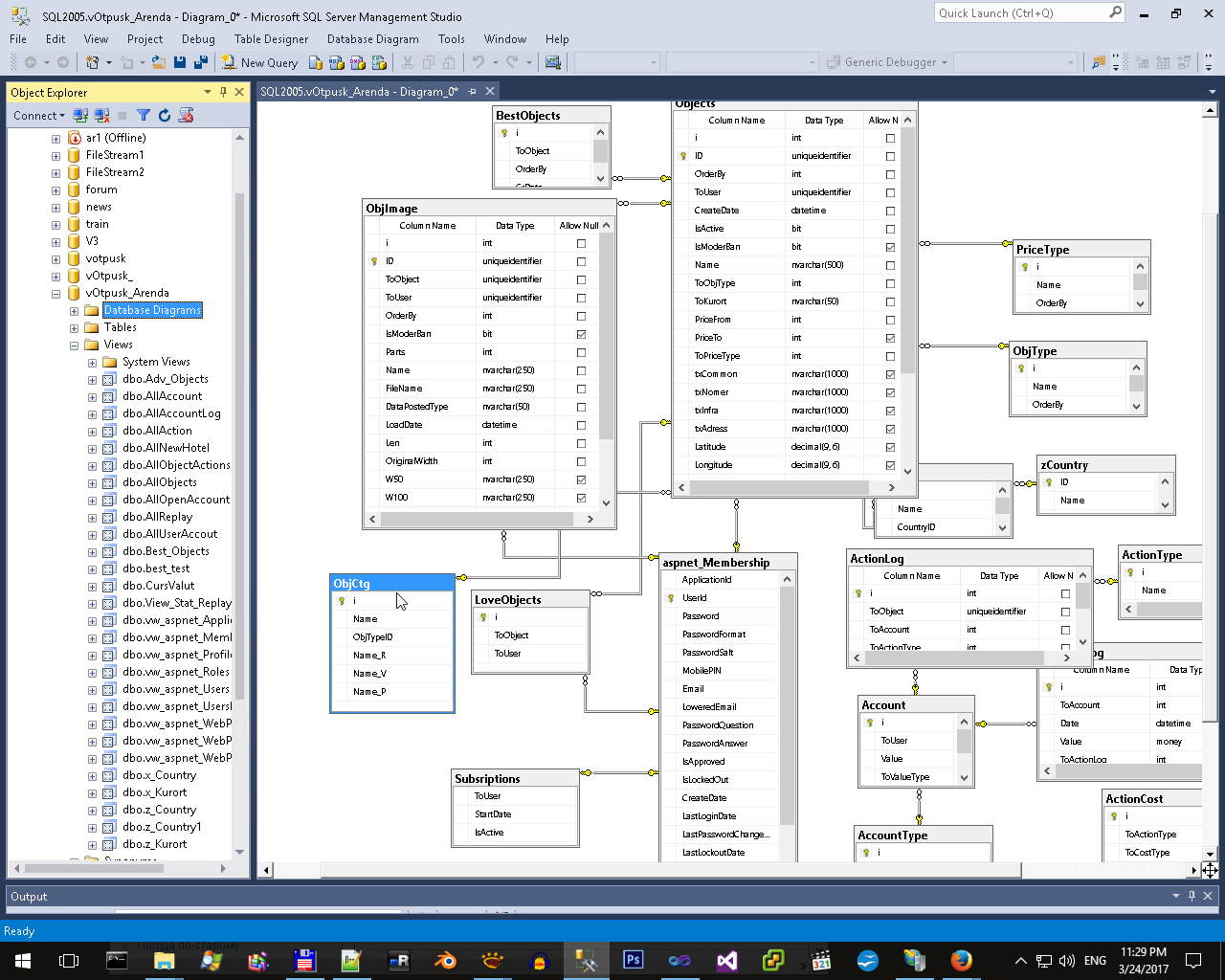Open the Connect dropdown in Object Explorer

[x=39, y=116]
